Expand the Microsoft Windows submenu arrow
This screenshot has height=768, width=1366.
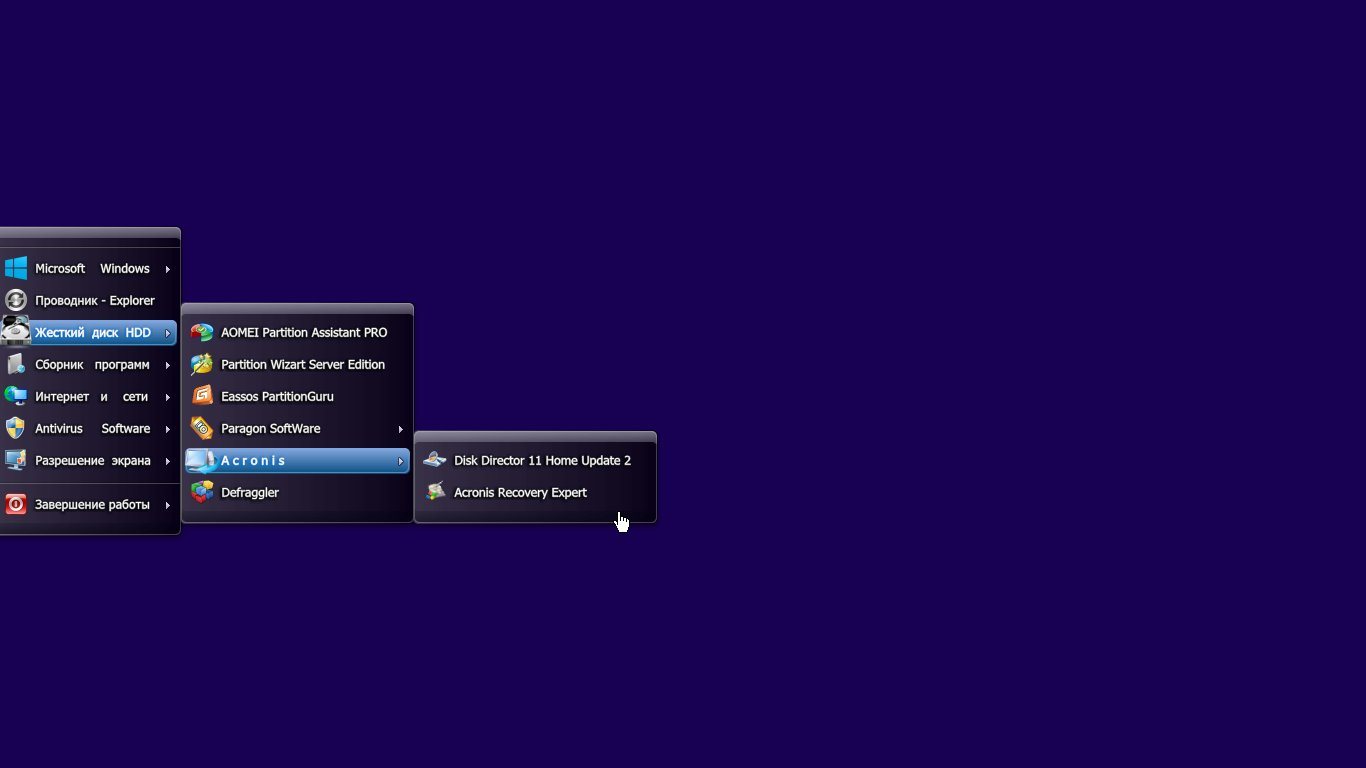point(168,269)
